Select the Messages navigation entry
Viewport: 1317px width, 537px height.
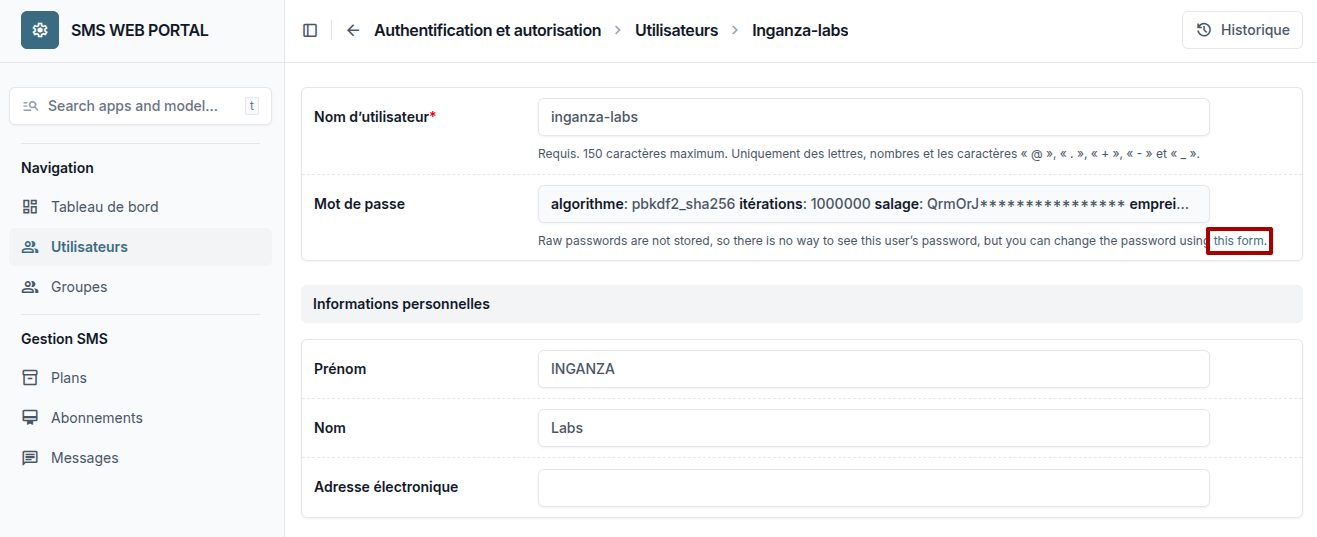click(140, 458)
